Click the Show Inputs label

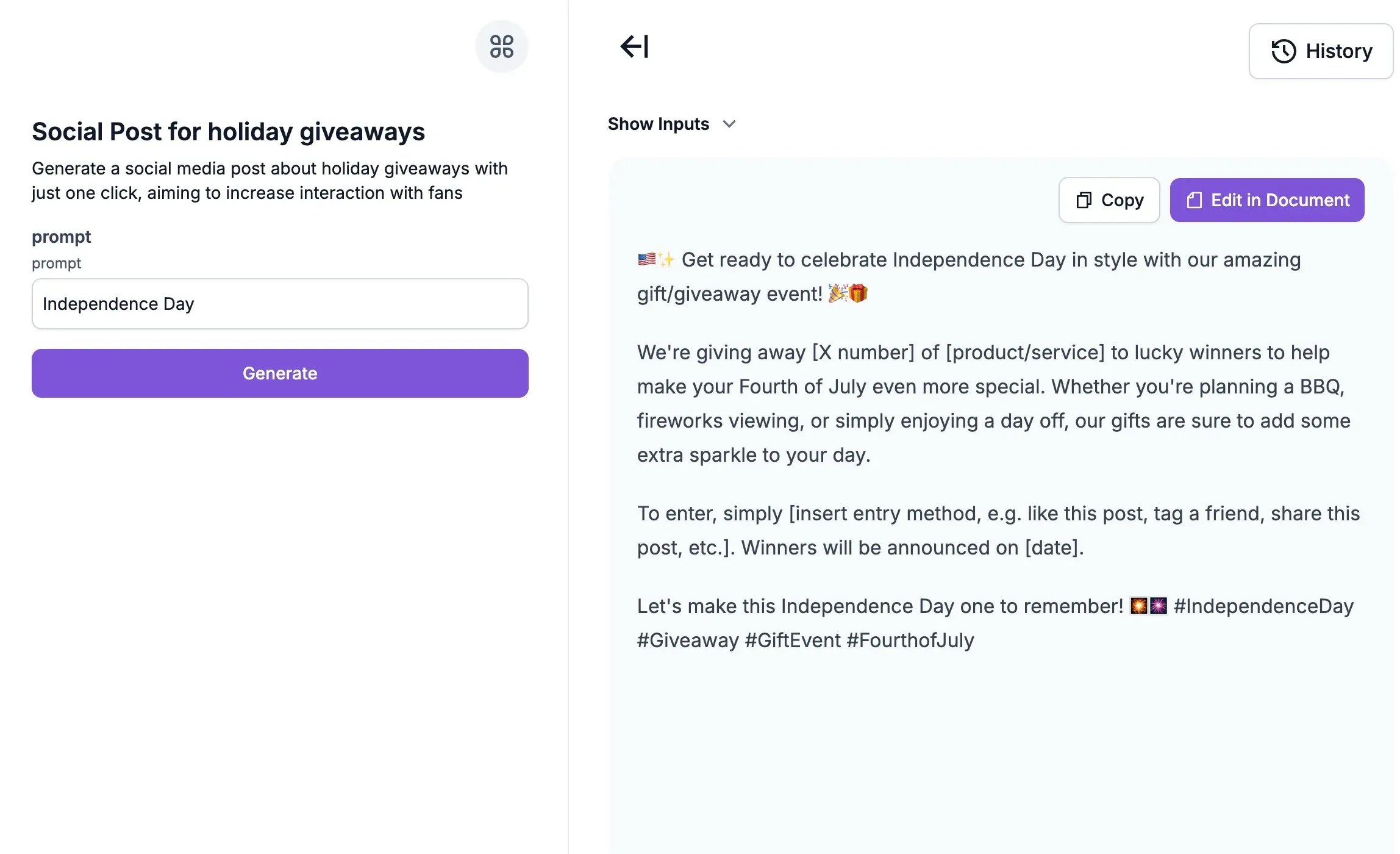(x=658, y=124)
